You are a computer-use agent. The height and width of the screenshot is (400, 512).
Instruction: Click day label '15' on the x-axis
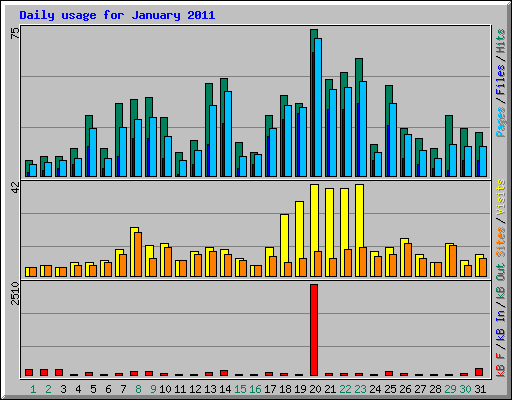[240, 389]
